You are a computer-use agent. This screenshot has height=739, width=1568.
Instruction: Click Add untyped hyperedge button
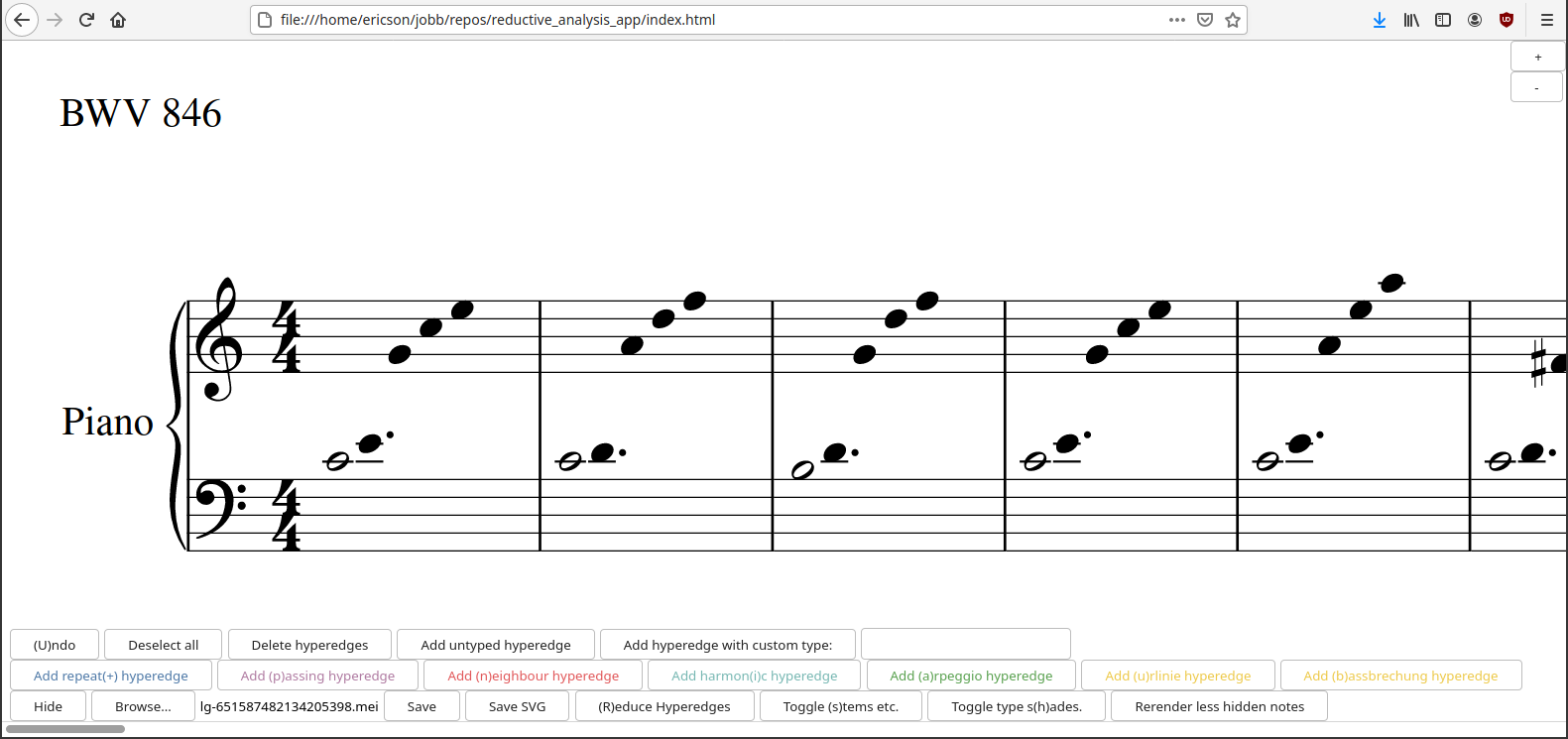coord(496,645)
